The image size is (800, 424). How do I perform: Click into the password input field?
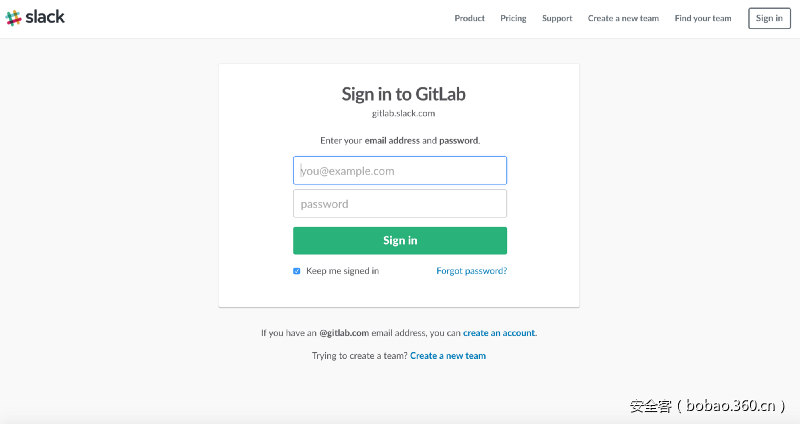(x=400, y=204)
